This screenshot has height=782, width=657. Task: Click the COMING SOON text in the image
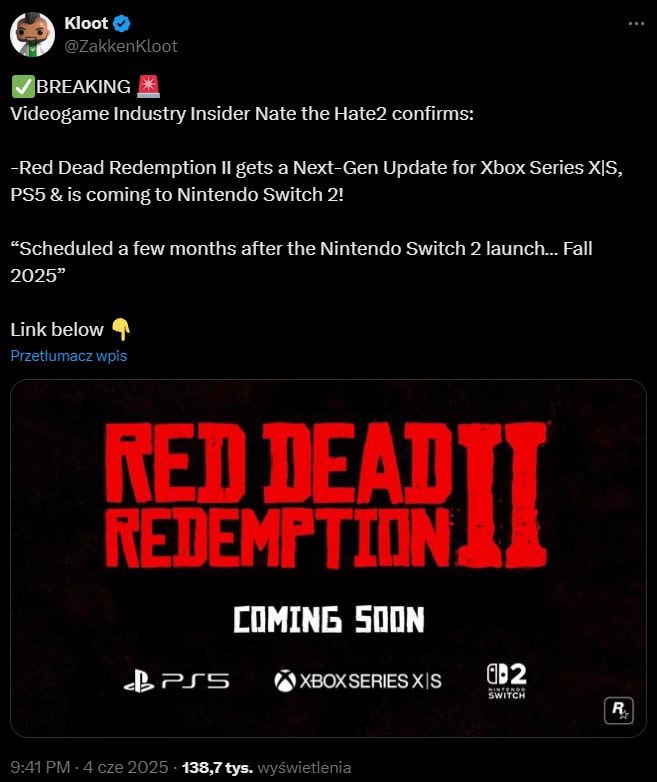tap(329, 619)
